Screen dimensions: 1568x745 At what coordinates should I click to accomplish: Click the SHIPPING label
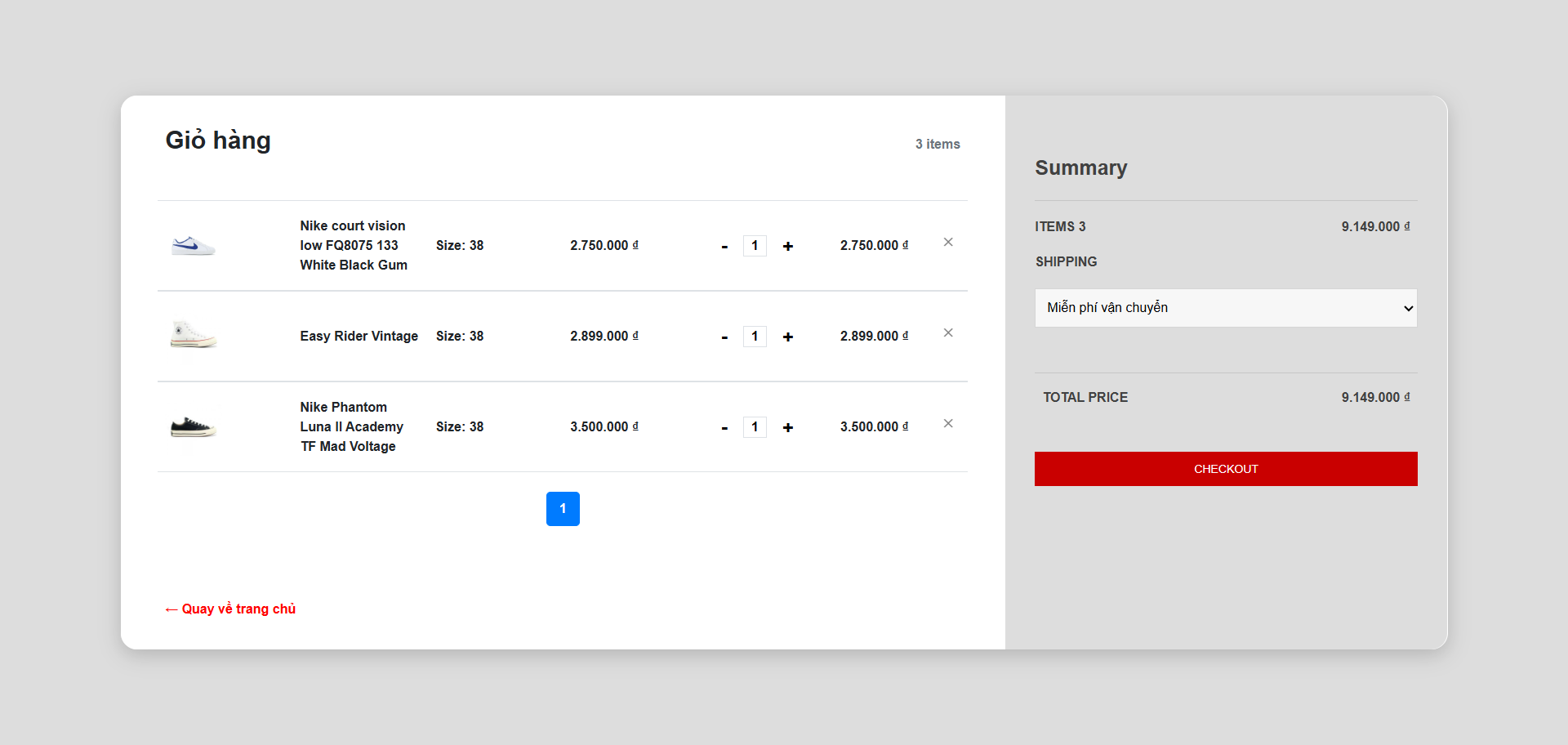(1066, 261)
